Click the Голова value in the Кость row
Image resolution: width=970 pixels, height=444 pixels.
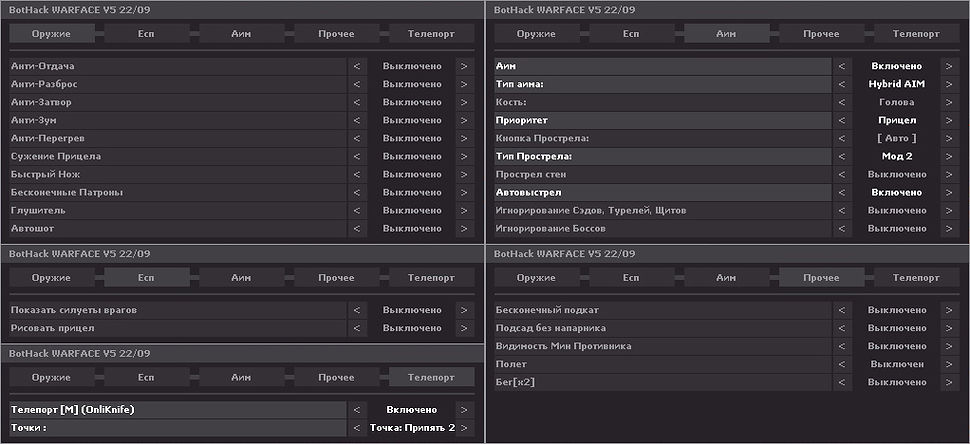point(896,102)
